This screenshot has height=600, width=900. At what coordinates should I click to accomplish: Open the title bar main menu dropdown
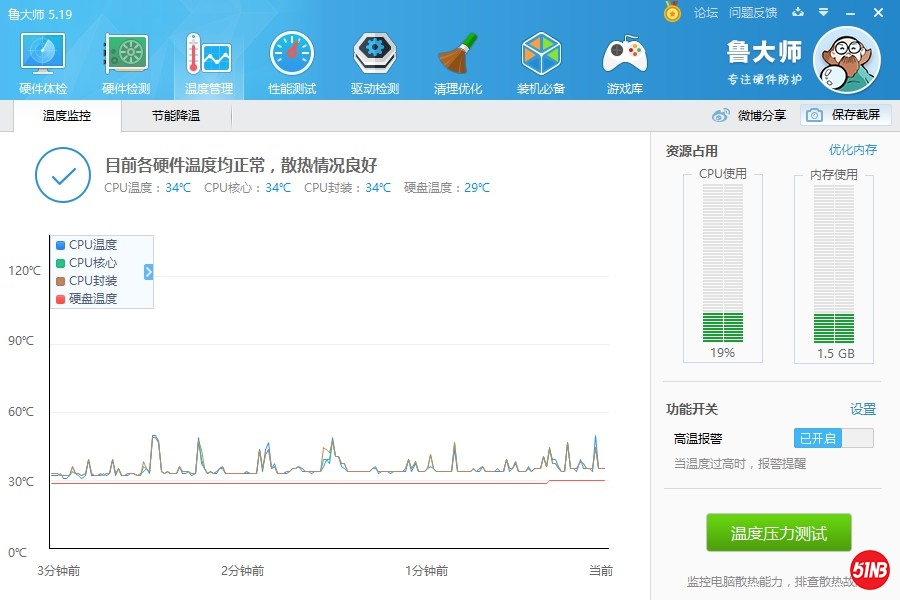[x=823, y=12]
